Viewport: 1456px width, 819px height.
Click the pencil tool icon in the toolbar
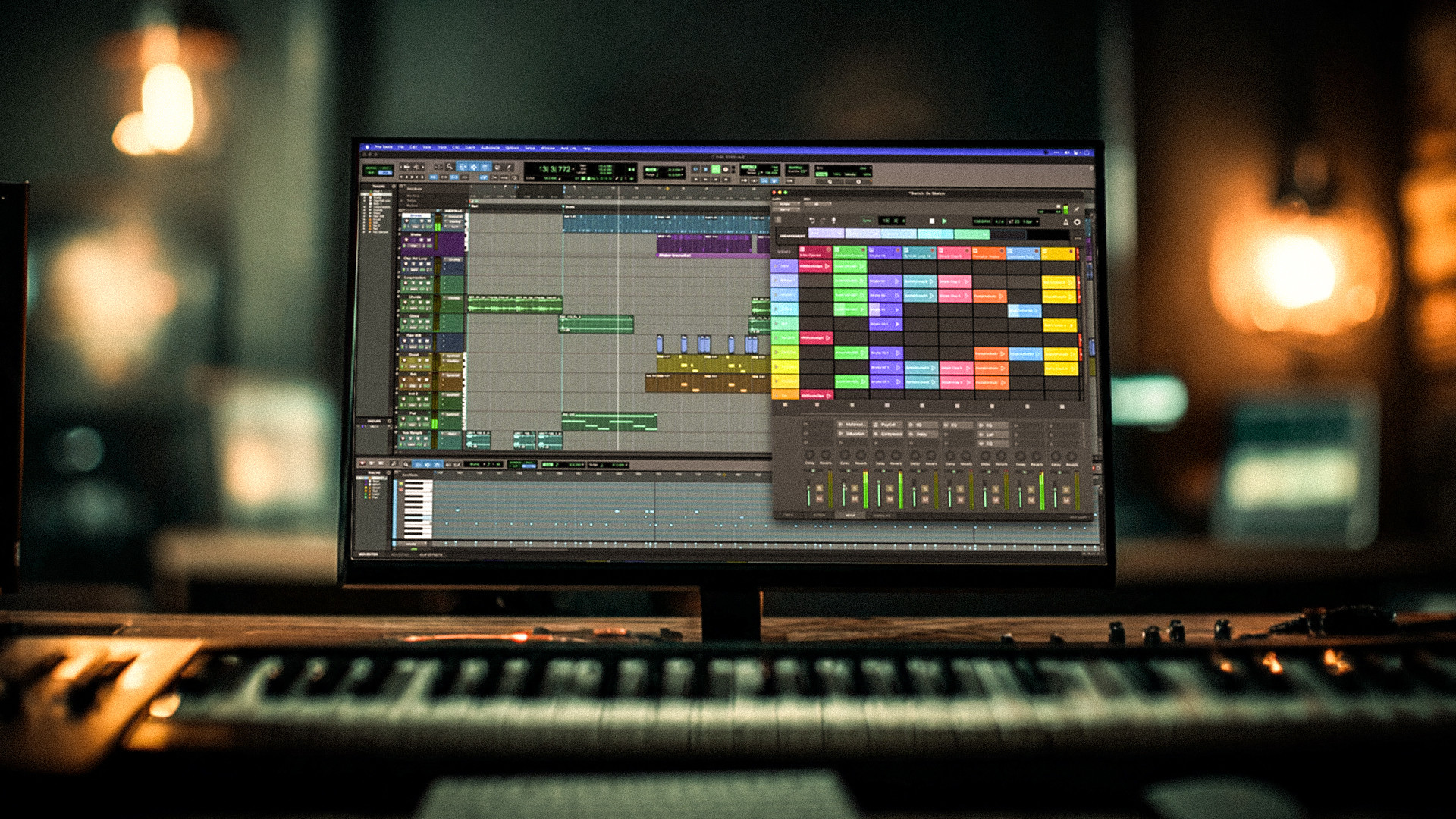click(x=508, y=167)
